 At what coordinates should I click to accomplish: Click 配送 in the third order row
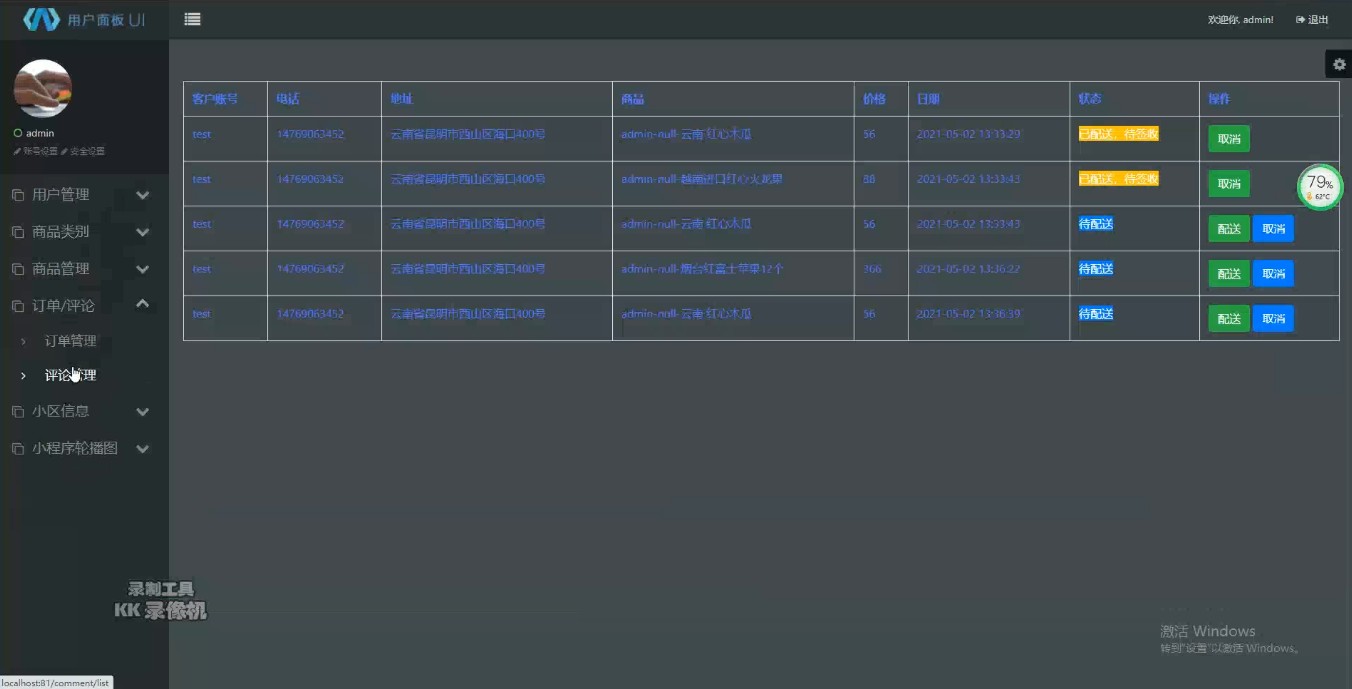(x=1229, y=229)
